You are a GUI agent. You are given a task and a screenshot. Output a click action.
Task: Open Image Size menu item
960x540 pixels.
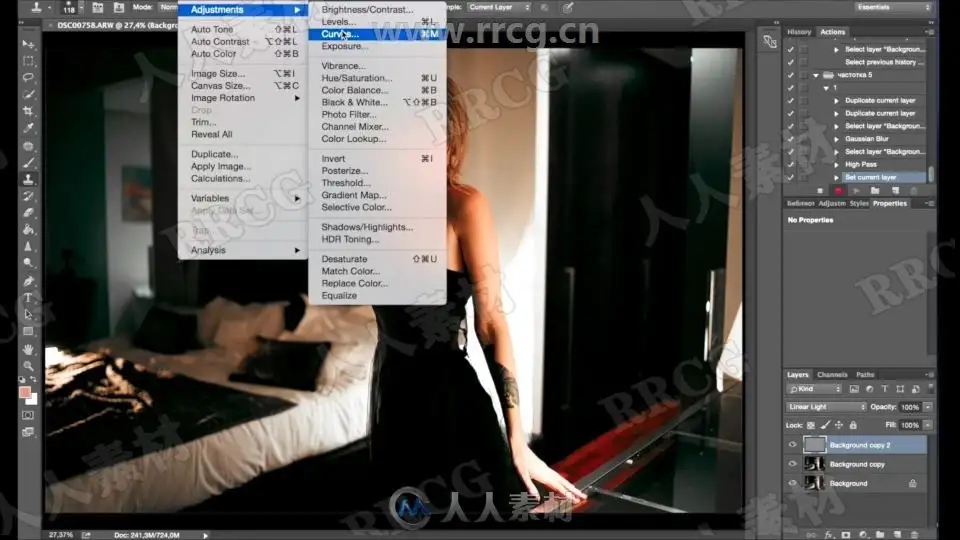243,73
